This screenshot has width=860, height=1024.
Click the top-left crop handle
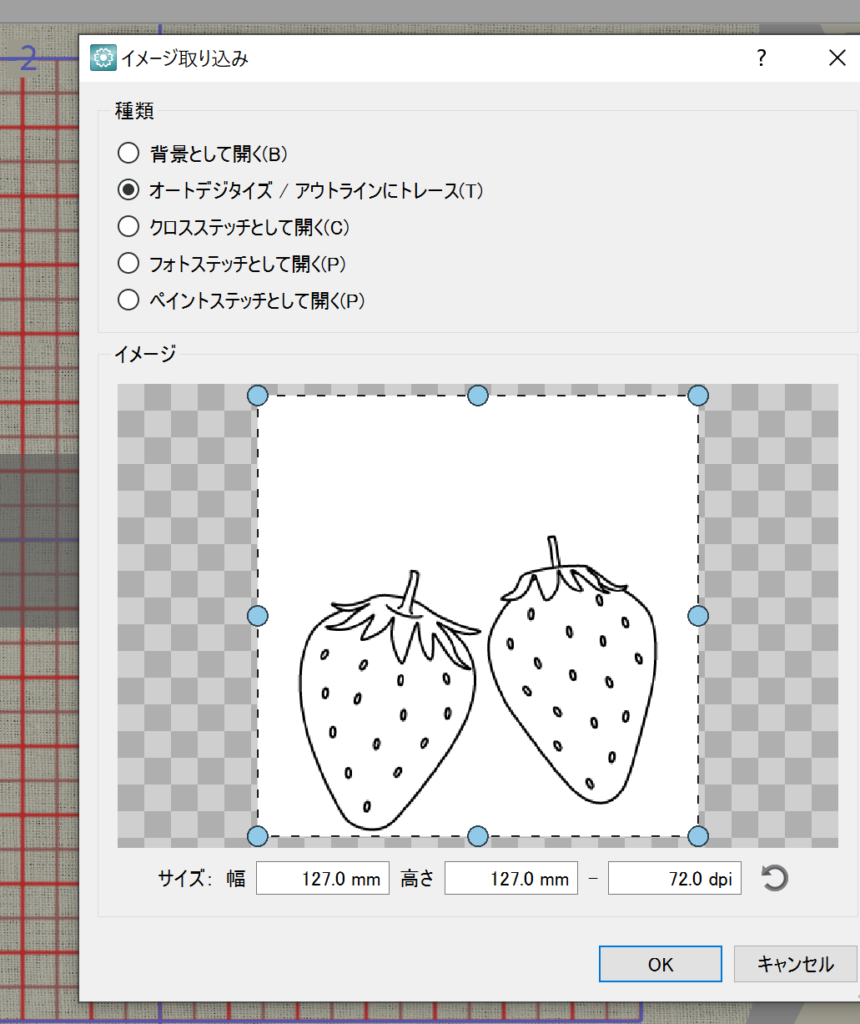[257, 395]
